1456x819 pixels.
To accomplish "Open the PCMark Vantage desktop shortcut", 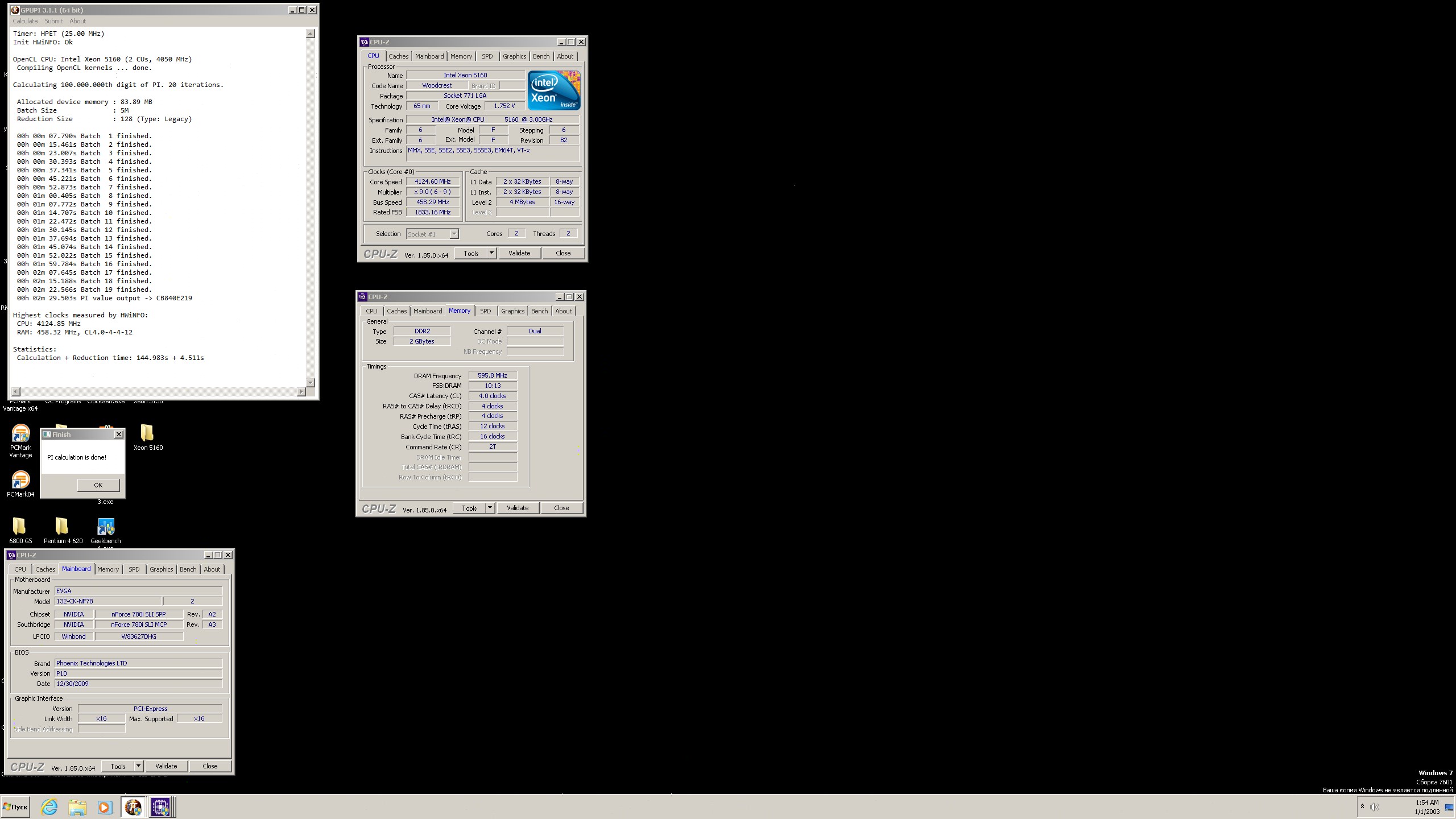I will tap(20, 441).
